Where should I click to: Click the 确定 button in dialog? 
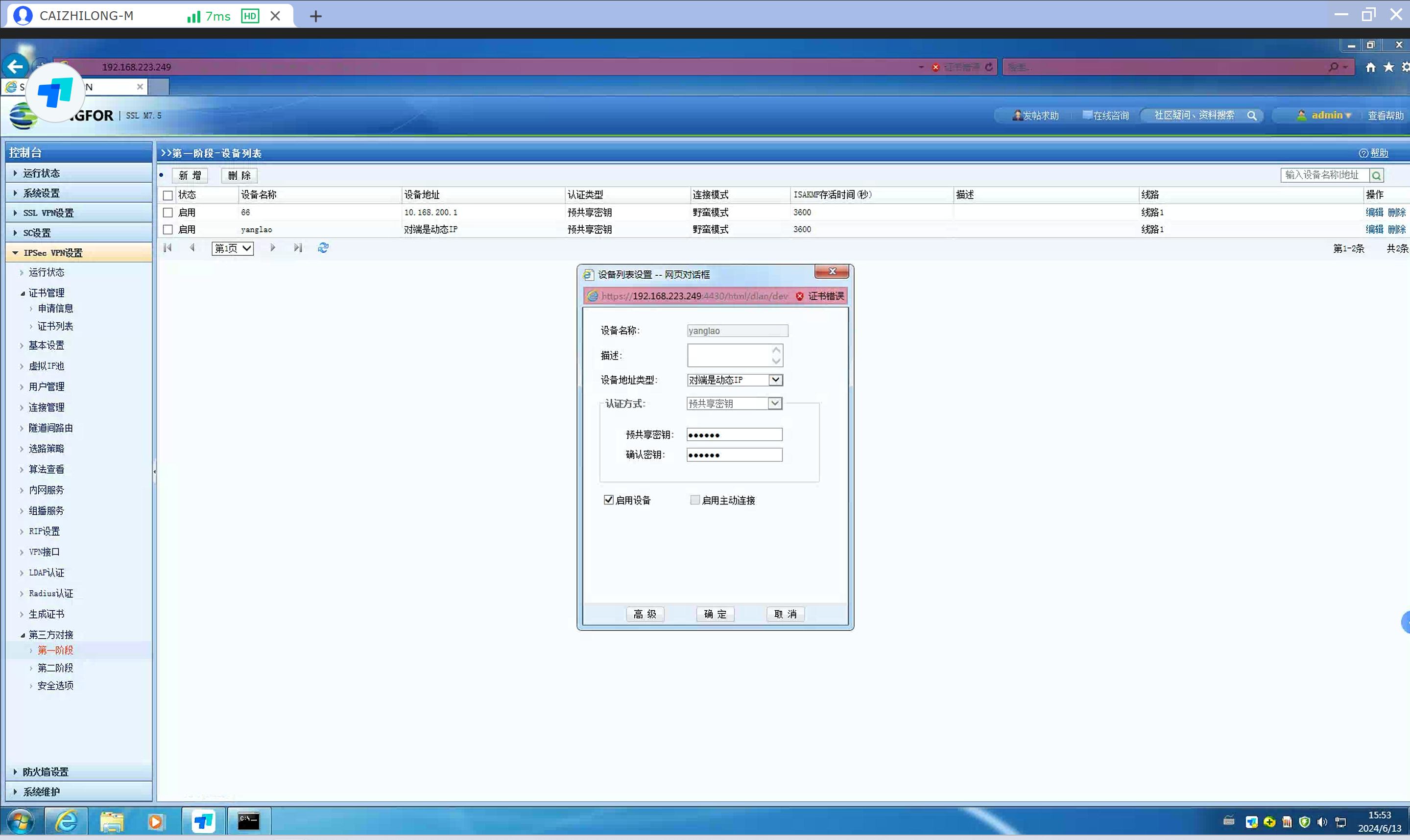pos(715,614)
